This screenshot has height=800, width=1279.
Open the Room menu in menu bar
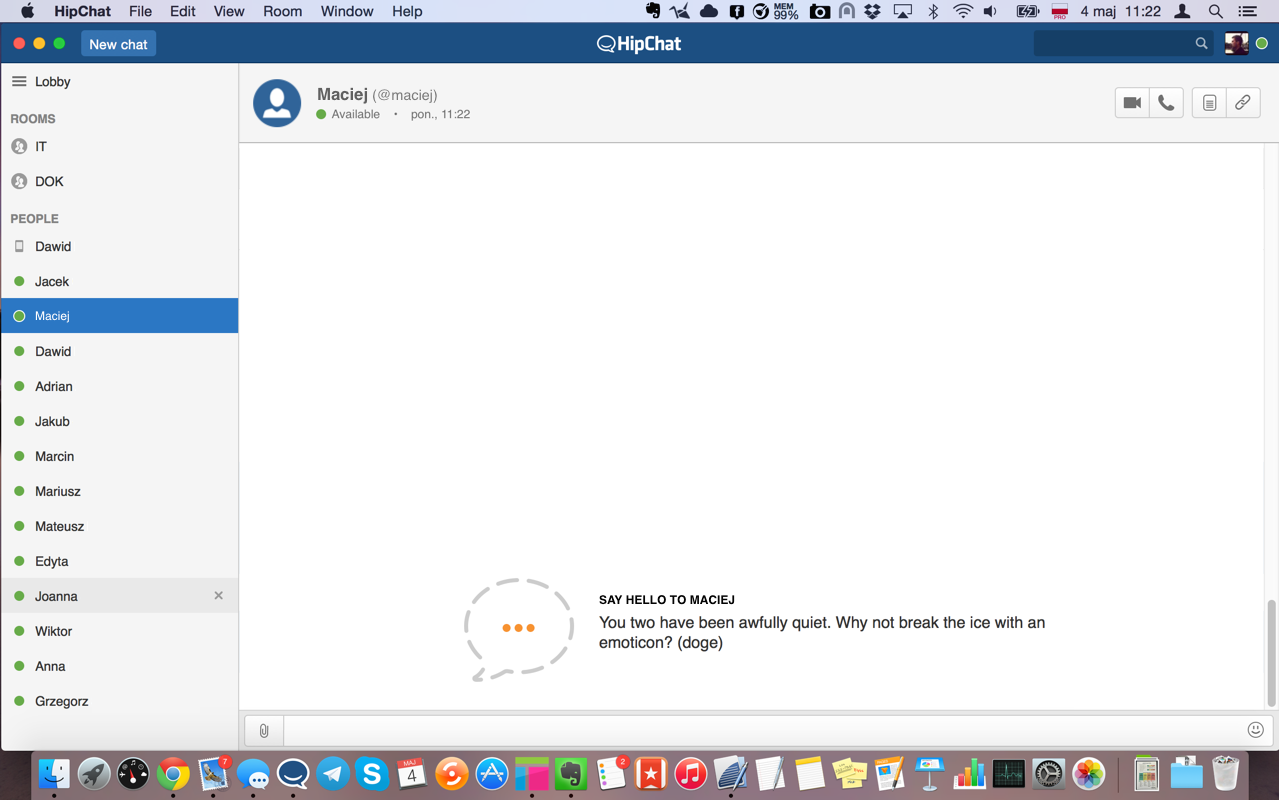pyautogui.click(x=282, y=11)
